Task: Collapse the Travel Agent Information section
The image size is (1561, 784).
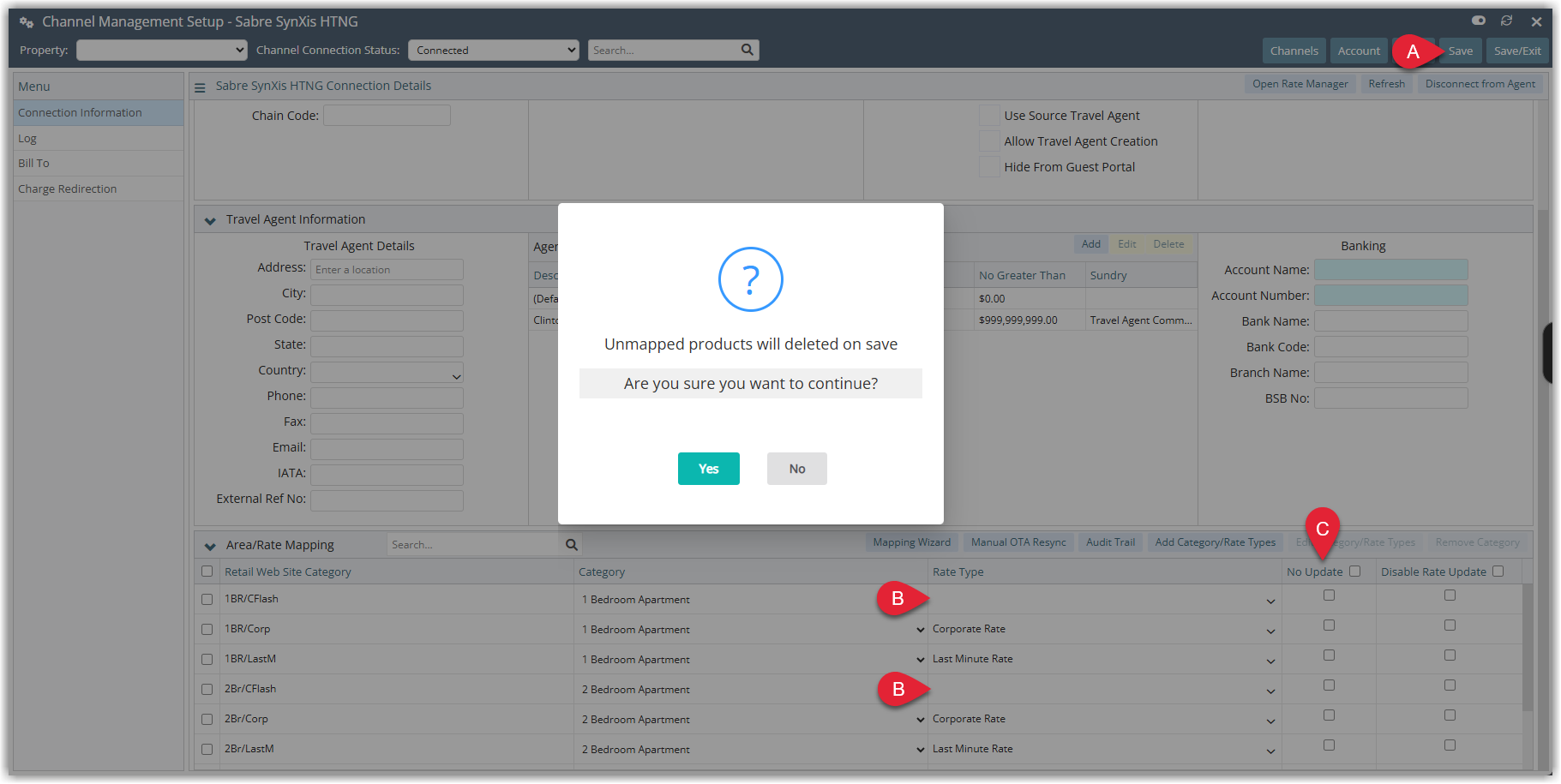Action: pos(210,220)
